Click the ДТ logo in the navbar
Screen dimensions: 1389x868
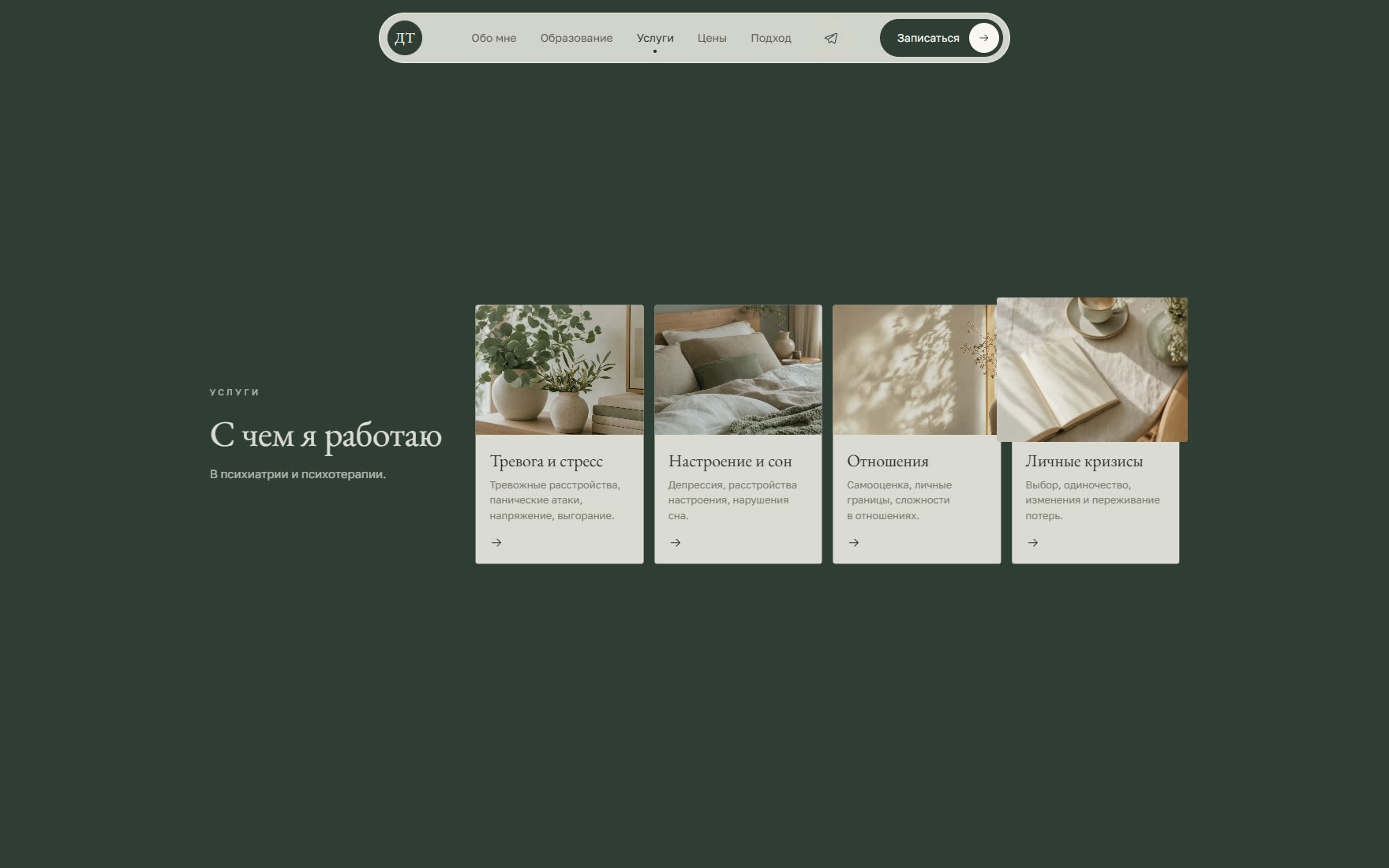405,38
